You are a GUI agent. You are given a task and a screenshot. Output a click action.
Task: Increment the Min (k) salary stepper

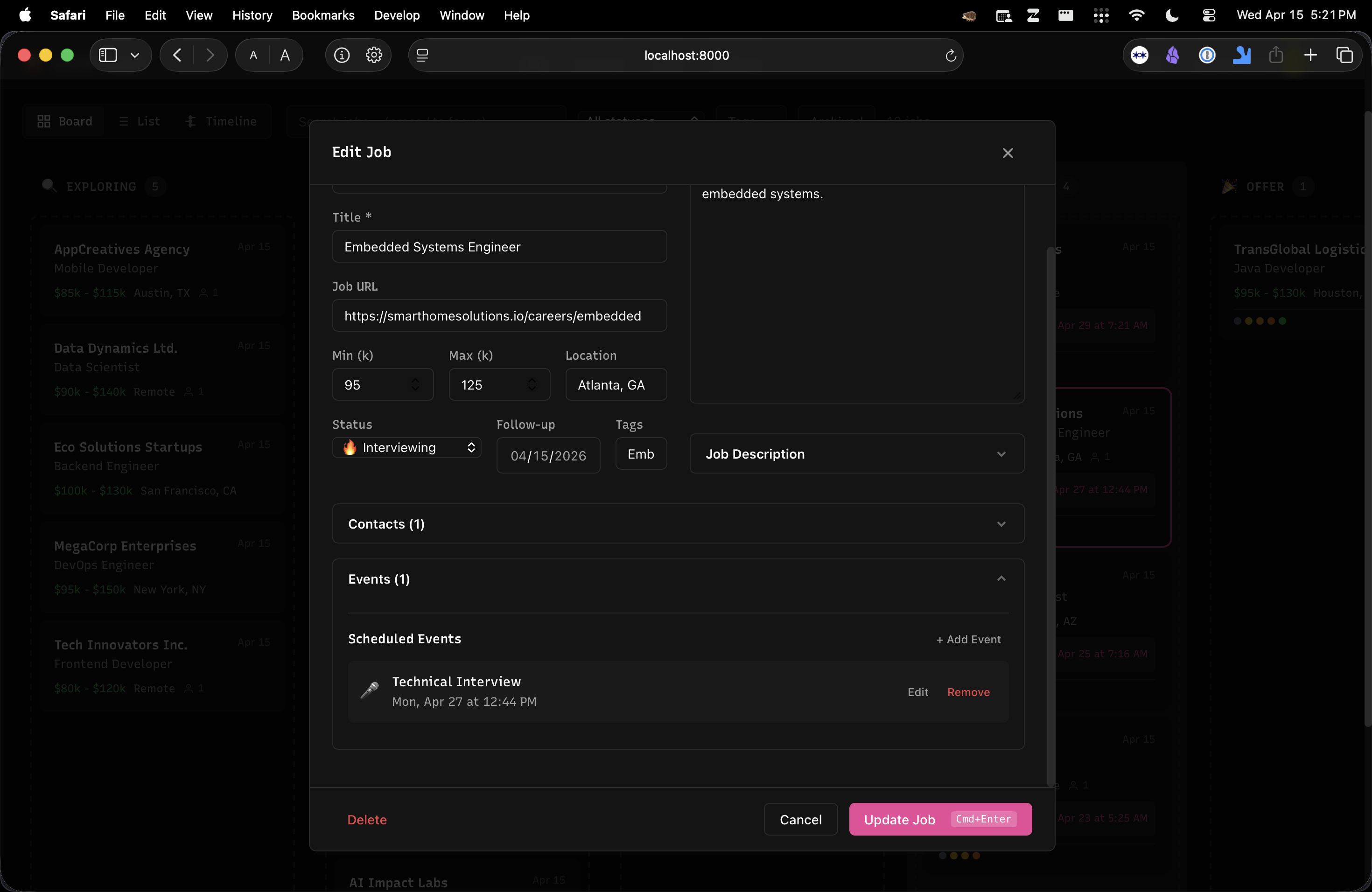pyautogui.click(x=416, y=380)
